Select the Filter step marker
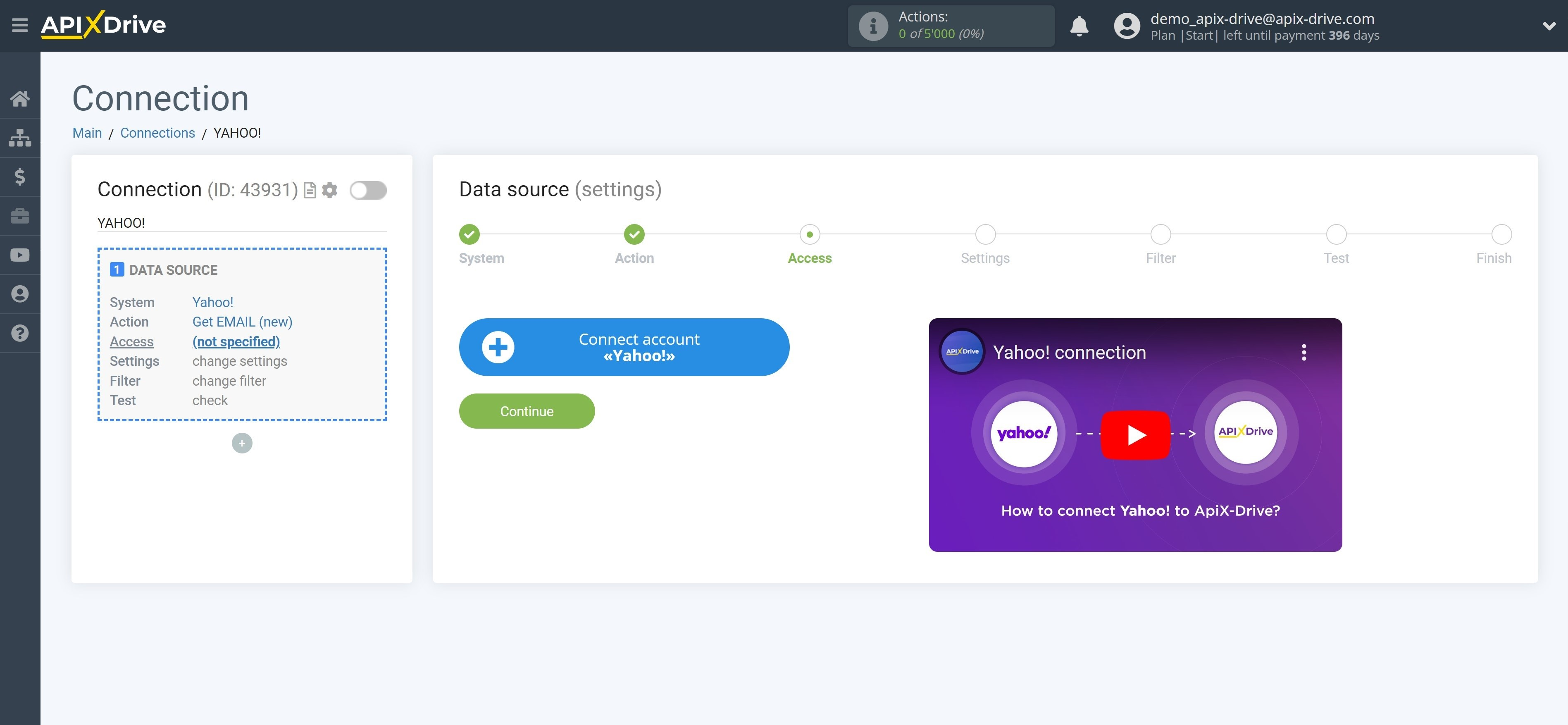The height and width of the screenshot is (725, 1568). click(x=1160, y=234)
